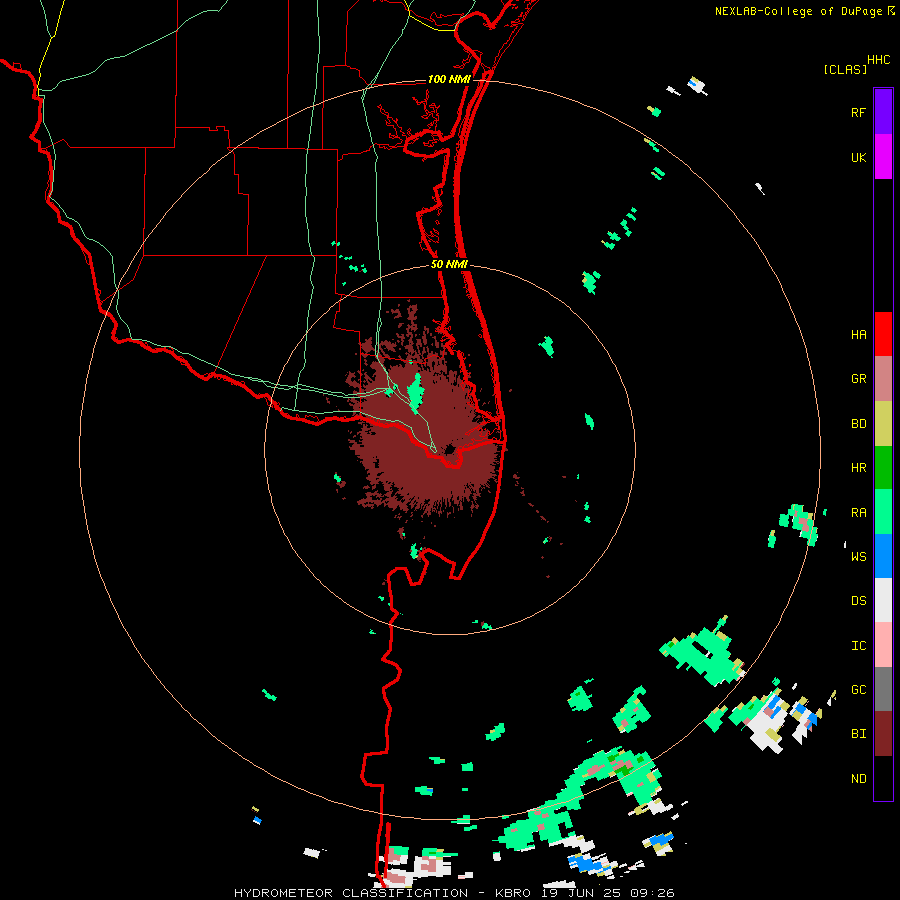
Task: Click the RA legend label
Action: (x=858, y=513)
